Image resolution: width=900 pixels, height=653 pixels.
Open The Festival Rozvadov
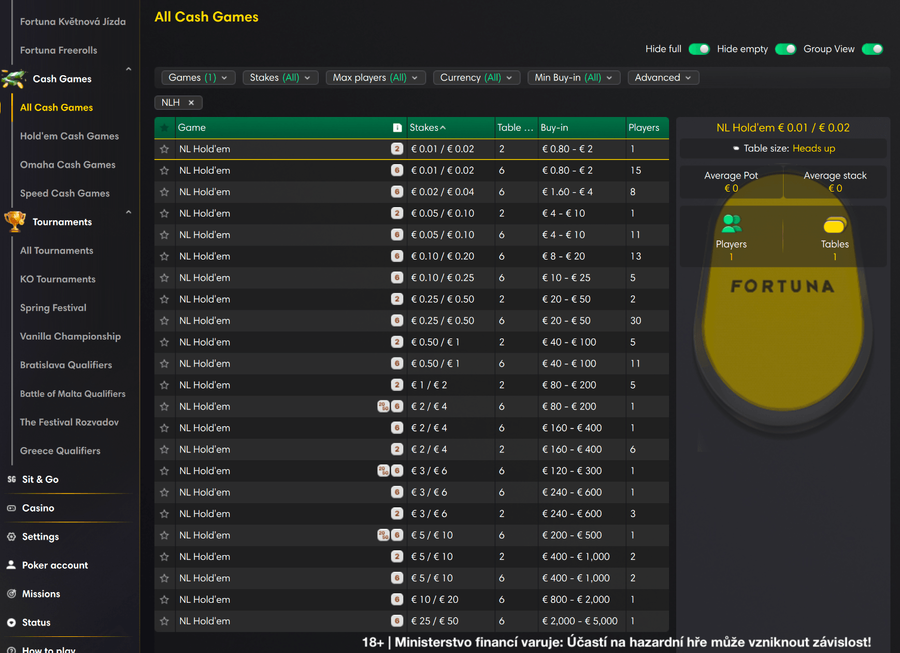[x=69, y=422]
